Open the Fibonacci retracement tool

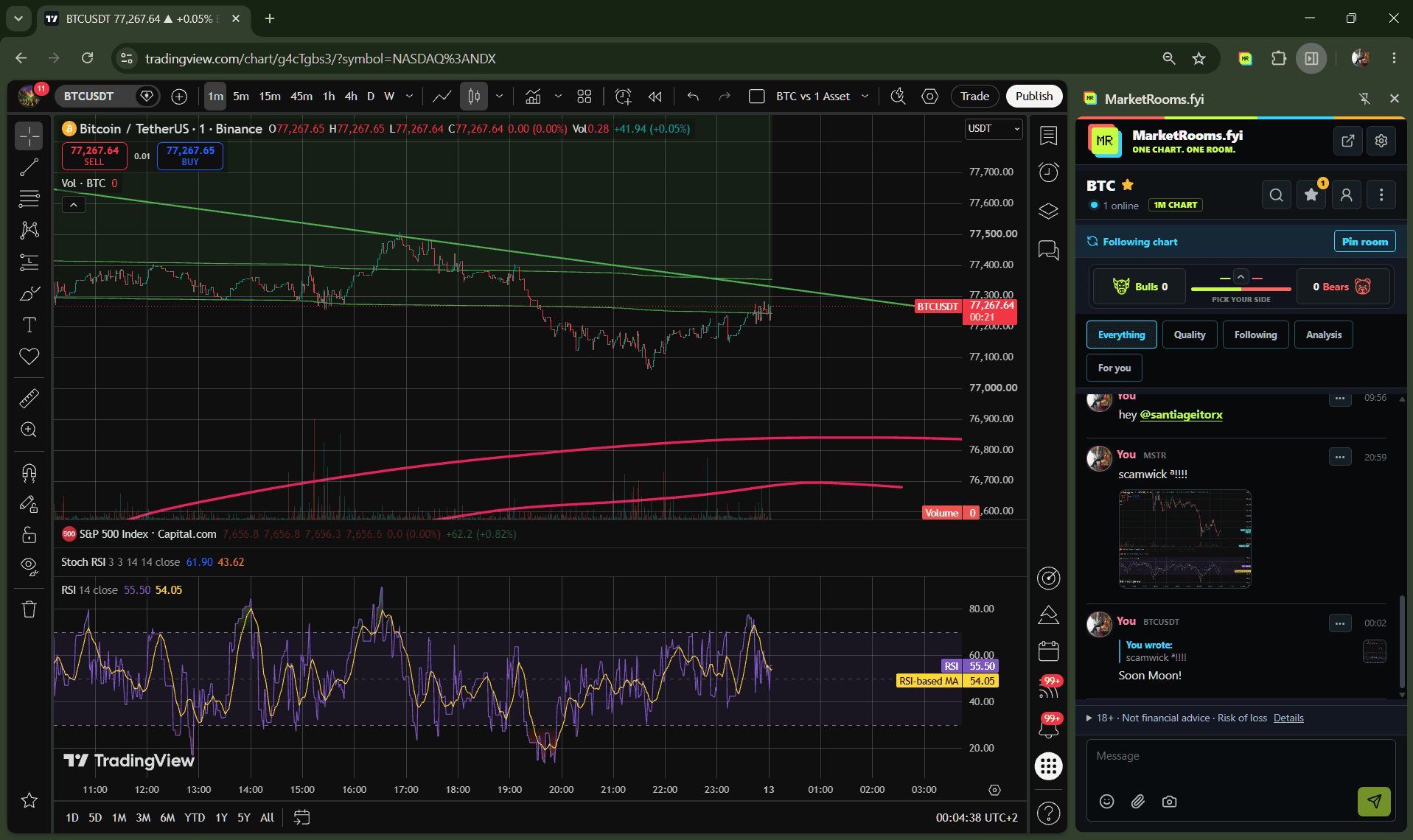(29, 199)
